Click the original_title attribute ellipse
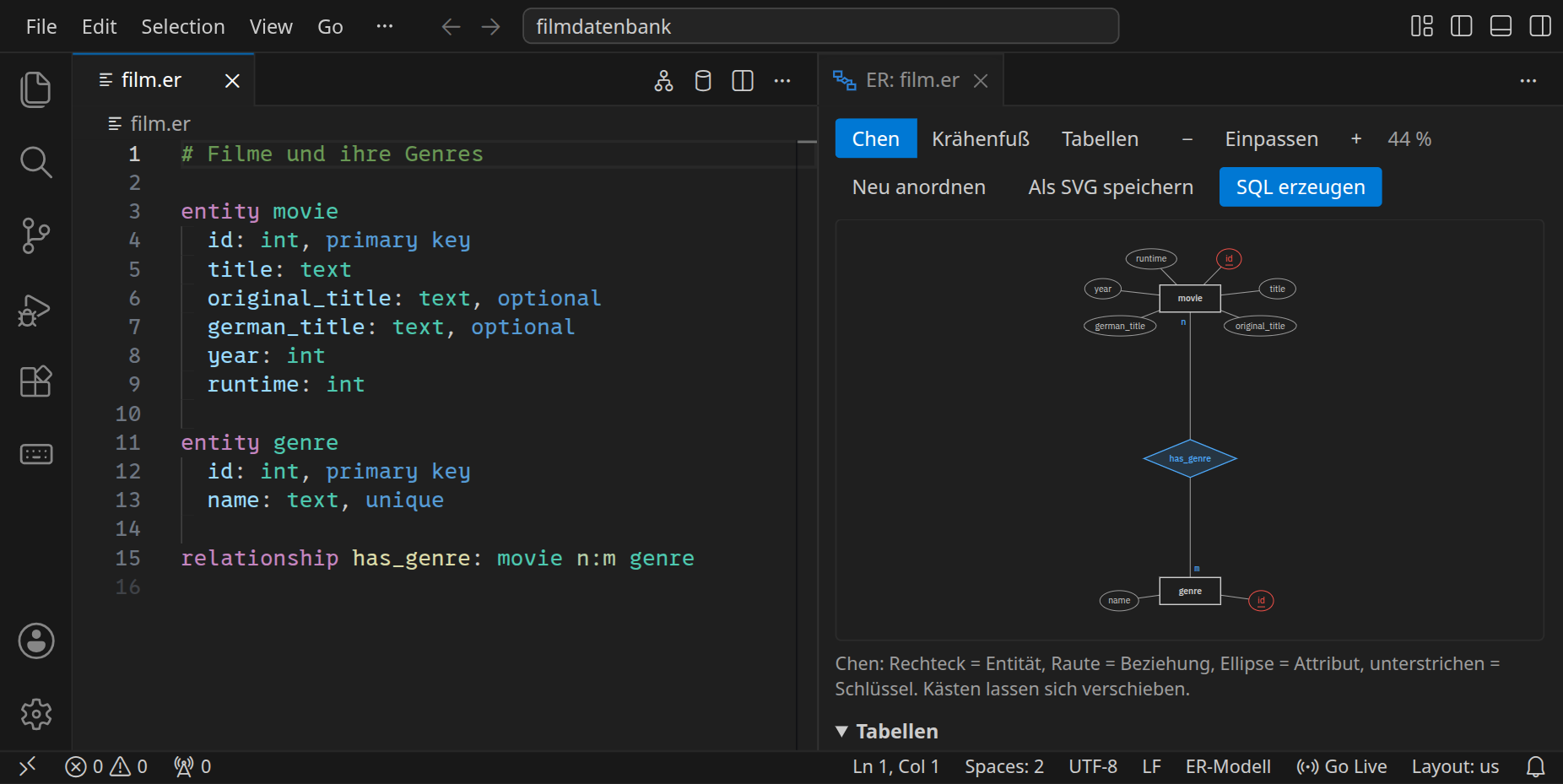The height and width of the screenshot is (784, 1563). click(x=1260, y=326)
